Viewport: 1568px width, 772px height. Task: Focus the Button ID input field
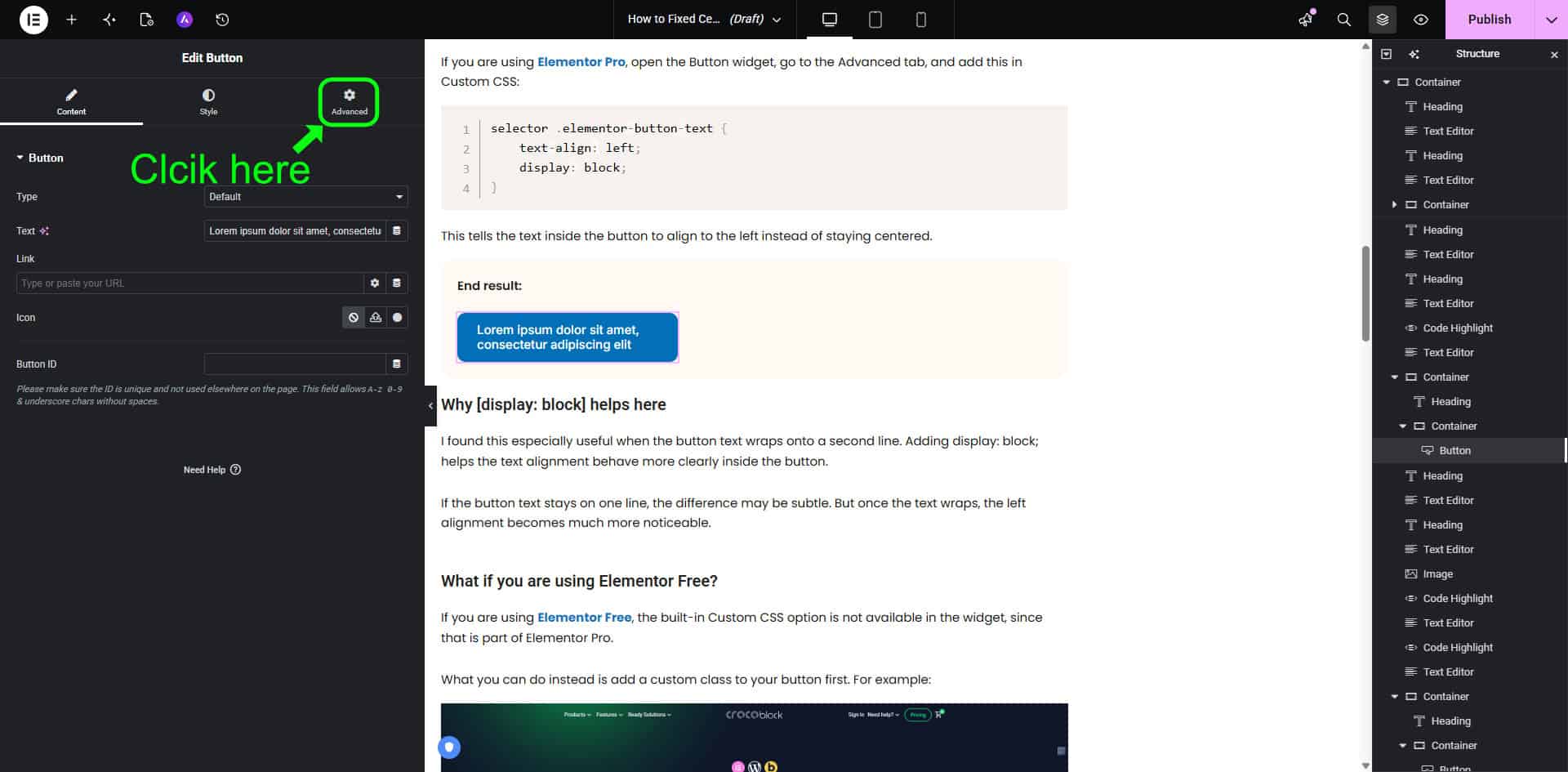(294, 364)
